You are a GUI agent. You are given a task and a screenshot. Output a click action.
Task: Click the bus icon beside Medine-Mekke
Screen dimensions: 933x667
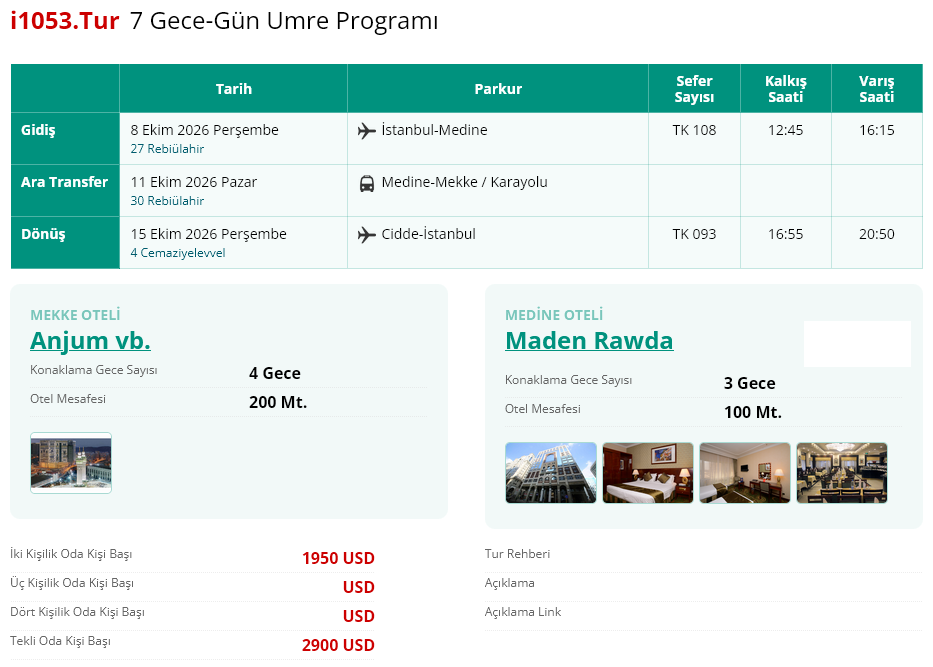367,183
